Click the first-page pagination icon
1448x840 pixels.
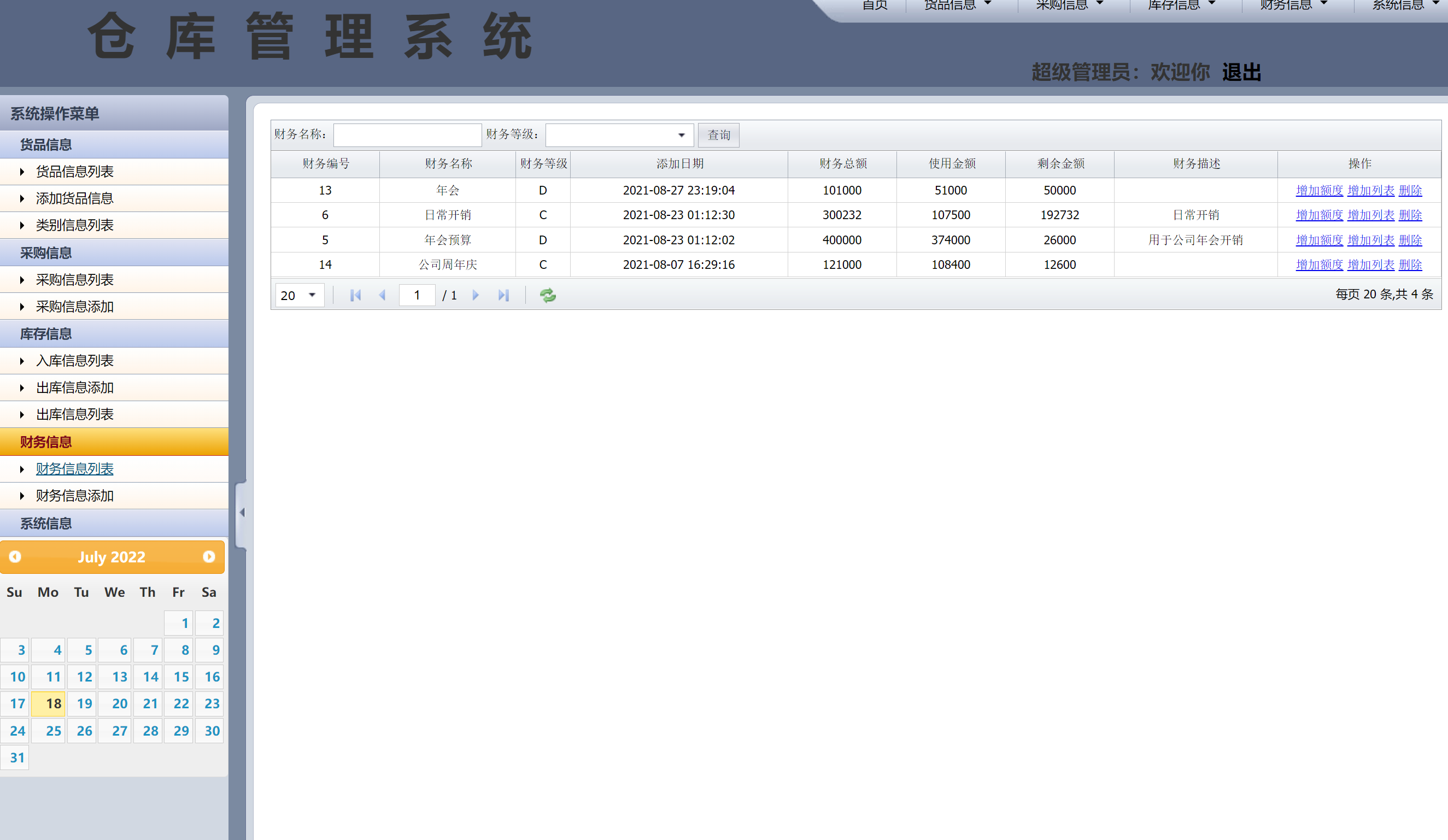pos(355,295)
